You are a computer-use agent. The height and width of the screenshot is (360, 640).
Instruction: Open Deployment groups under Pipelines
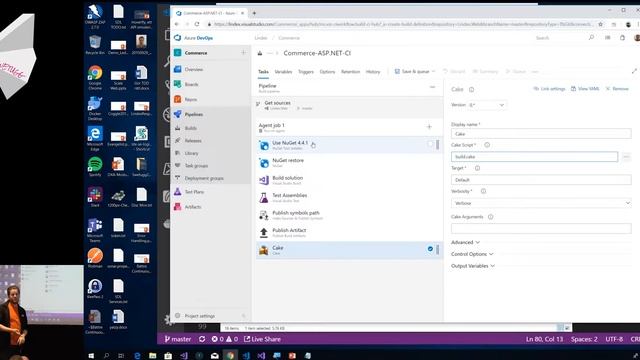(204, 179)
